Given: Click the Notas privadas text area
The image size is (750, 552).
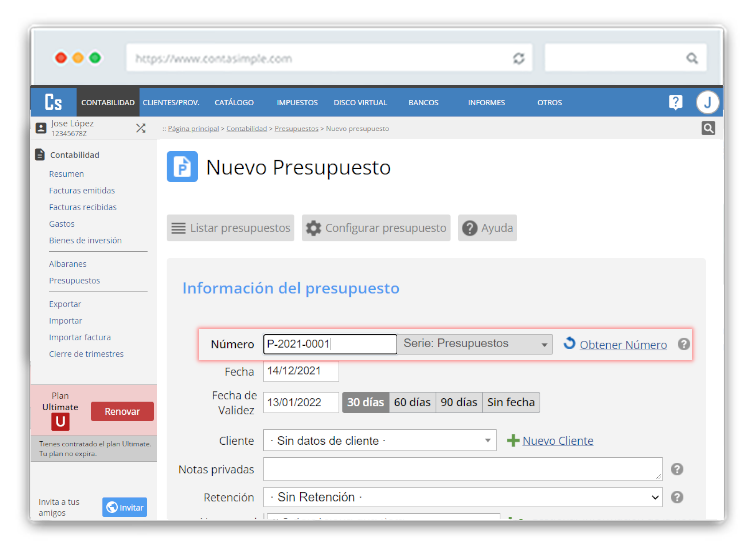Looking at the screenshot, I should coord(463,469).
